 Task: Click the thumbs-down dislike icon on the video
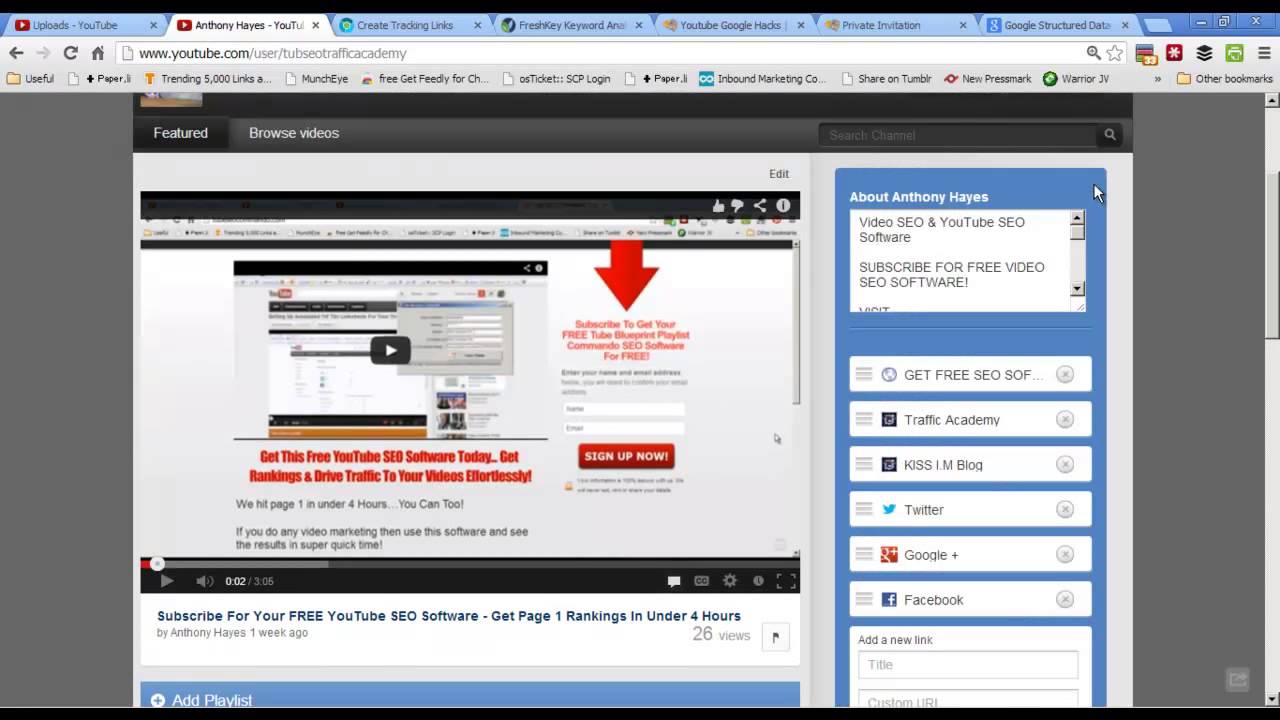(738, 206)
